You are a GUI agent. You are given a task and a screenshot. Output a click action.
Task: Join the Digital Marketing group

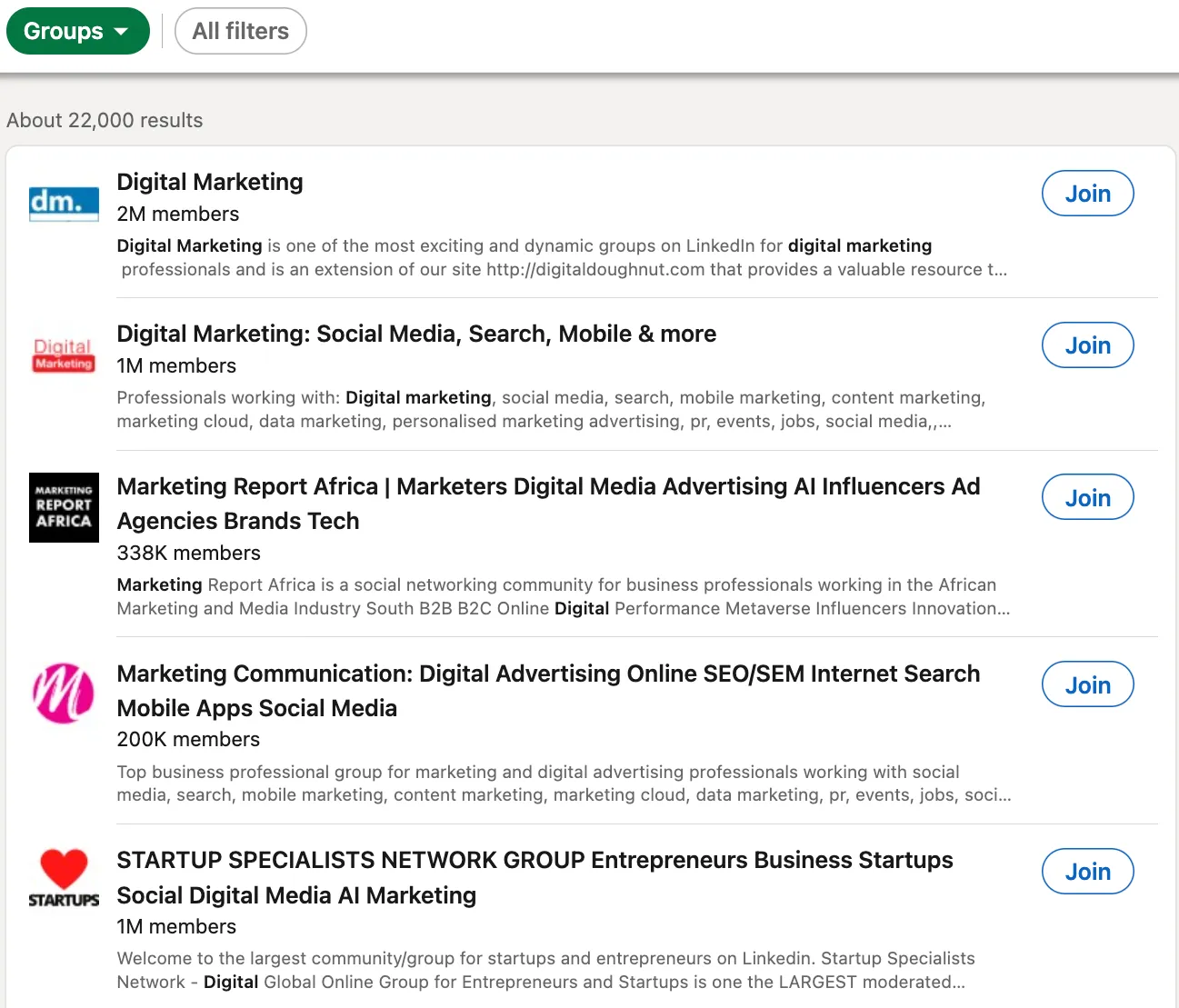click(1087, 193)
